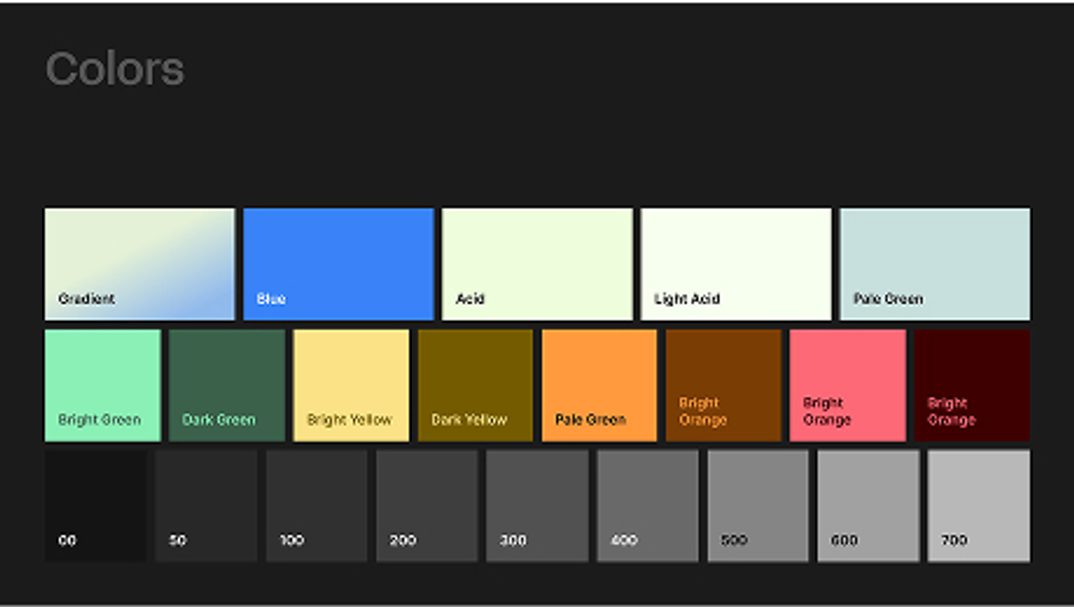
Task: Pick the grey 400 swatch
Action: click(647, 505)
